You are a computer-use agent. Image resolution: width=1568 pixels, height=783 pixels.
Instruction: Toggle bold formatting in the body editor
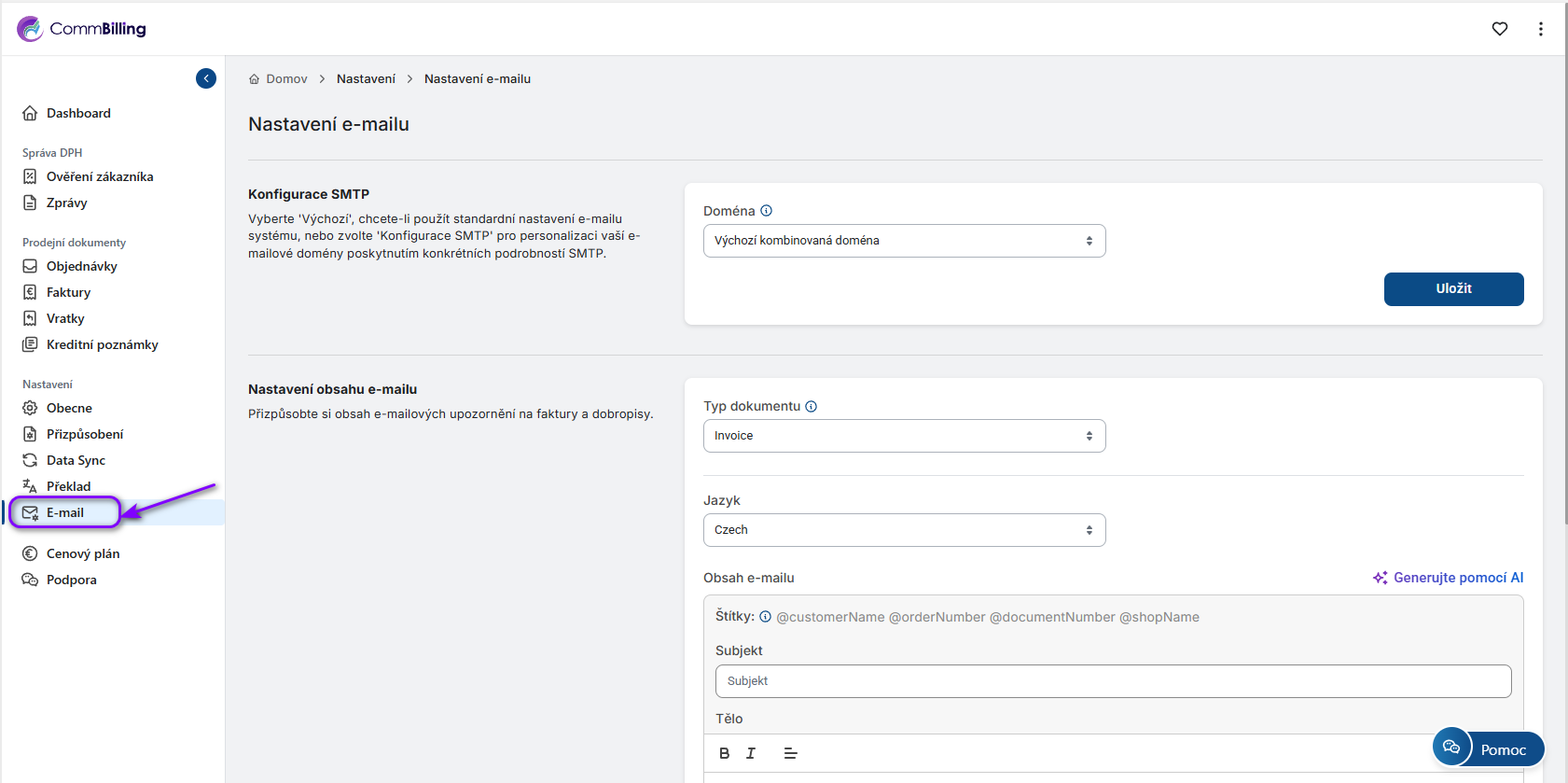click(724, 753)
